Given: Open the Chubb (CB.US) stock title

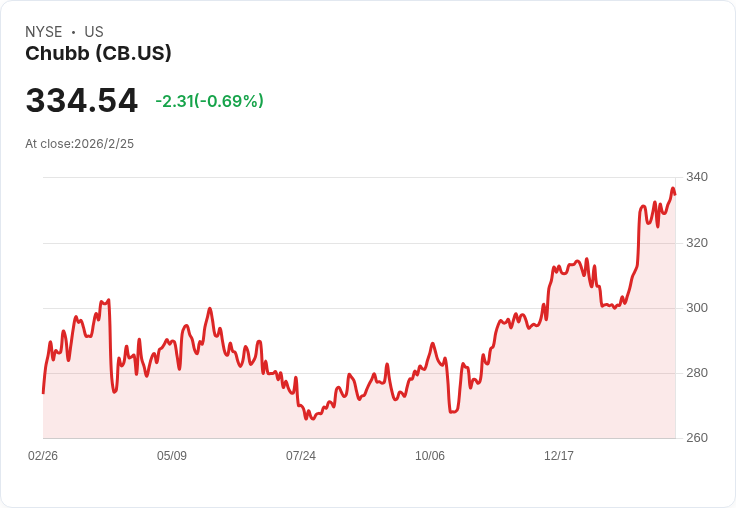Looking at the screenshot, I should (98, 54).
